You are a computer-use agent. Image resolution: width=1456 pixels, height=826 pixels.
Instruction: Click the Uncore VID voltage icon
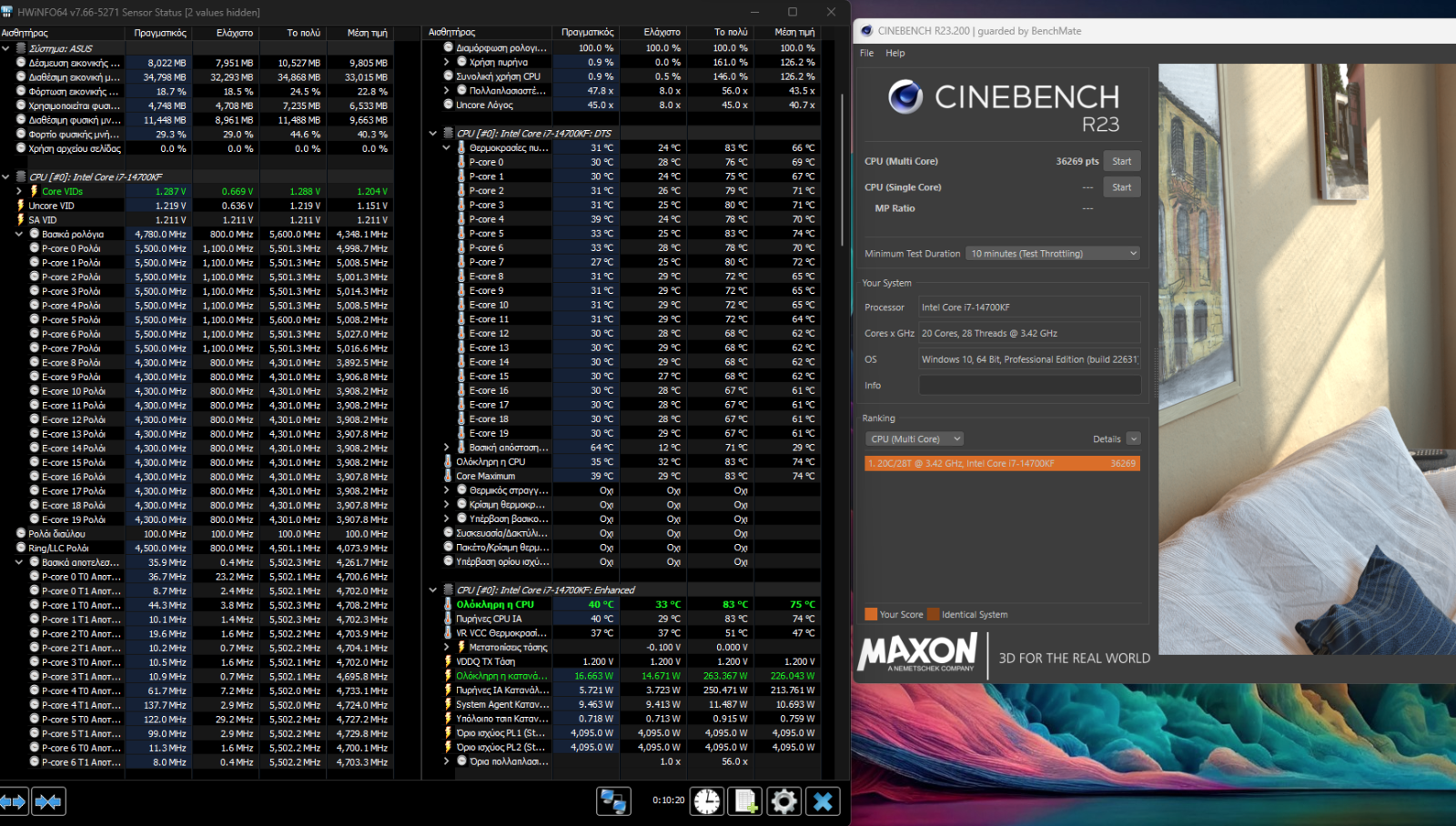tap(20, 206)
